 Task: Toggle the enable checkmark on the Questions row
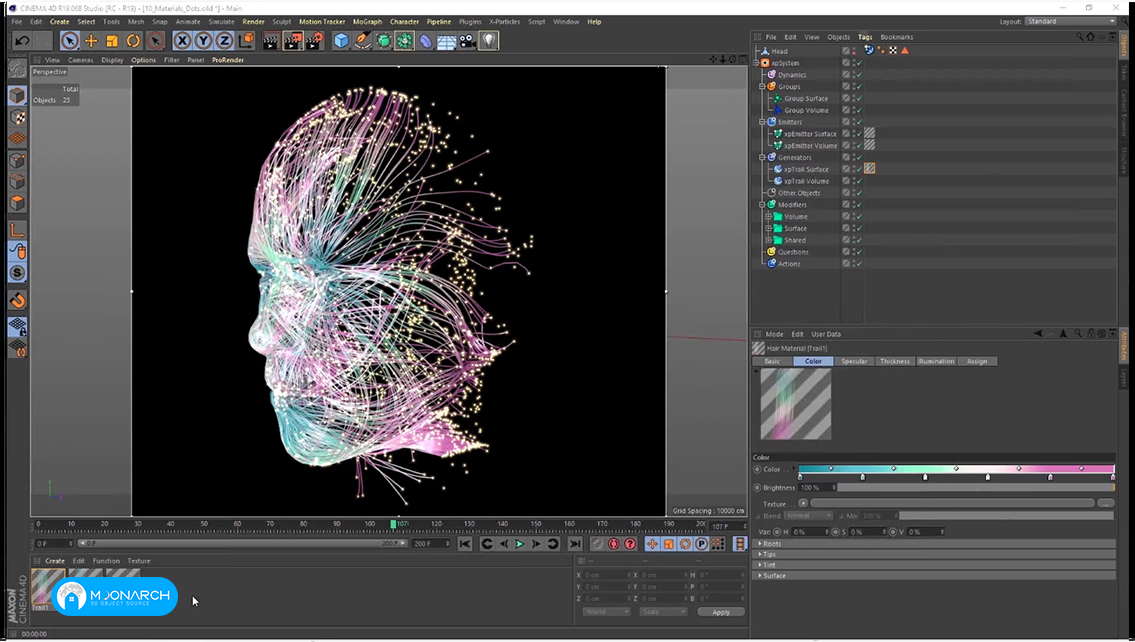click(x=859, y=252)
